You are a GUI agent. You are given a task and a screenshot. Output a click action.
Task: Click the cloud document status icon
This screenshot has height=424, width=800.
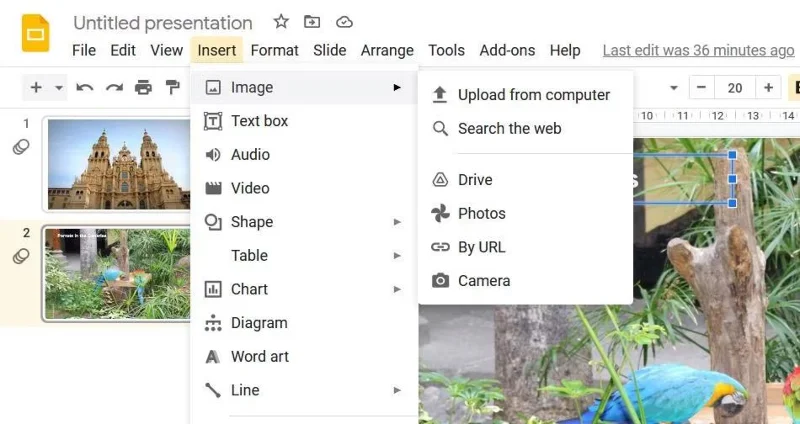(x=344, y=22)
